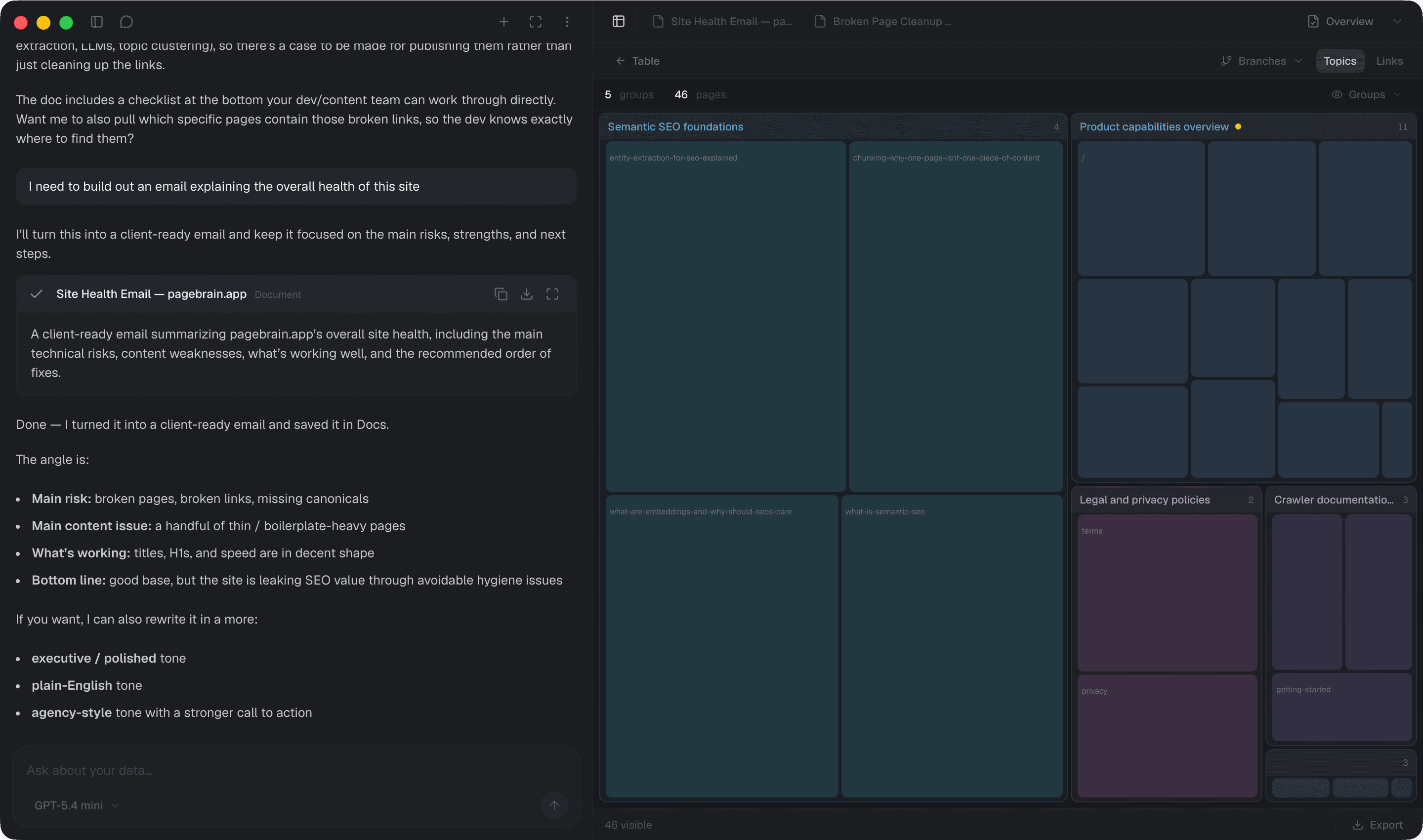Open the Broken Page Cleanup tab
The width and height of the screenshot is (1423, 840).
pyautogui.click(x=883, y=22)
